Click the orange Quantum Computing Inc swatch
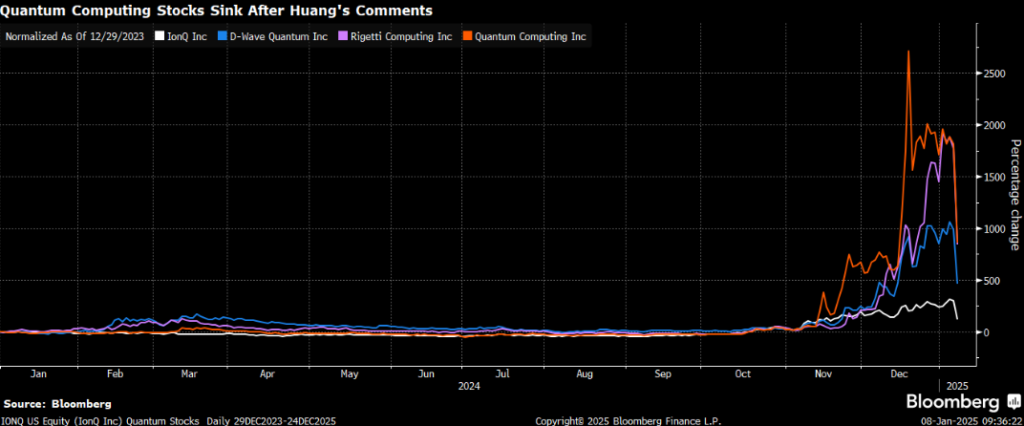The width and height of the screenshot is (1024, 426). click(x=466, y=37)
